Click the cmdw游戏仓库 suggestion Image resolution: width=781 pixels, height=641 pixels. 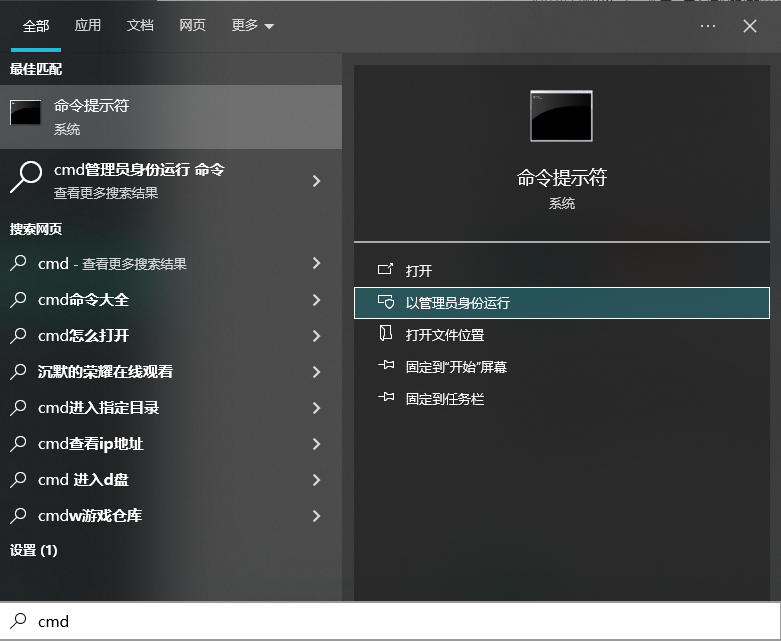[x=171, y=515]
